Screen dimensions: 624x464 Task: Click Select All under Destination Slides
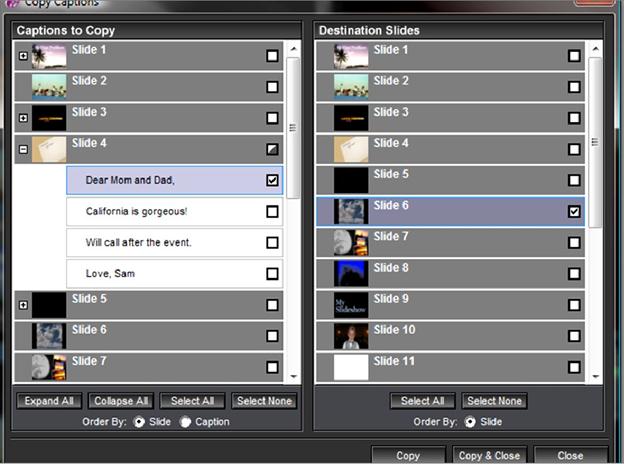coord(422,401)
